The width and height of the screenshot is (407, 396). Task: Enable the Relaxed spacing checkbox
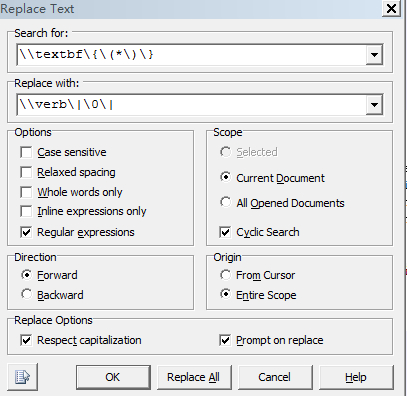pos(26,172)
